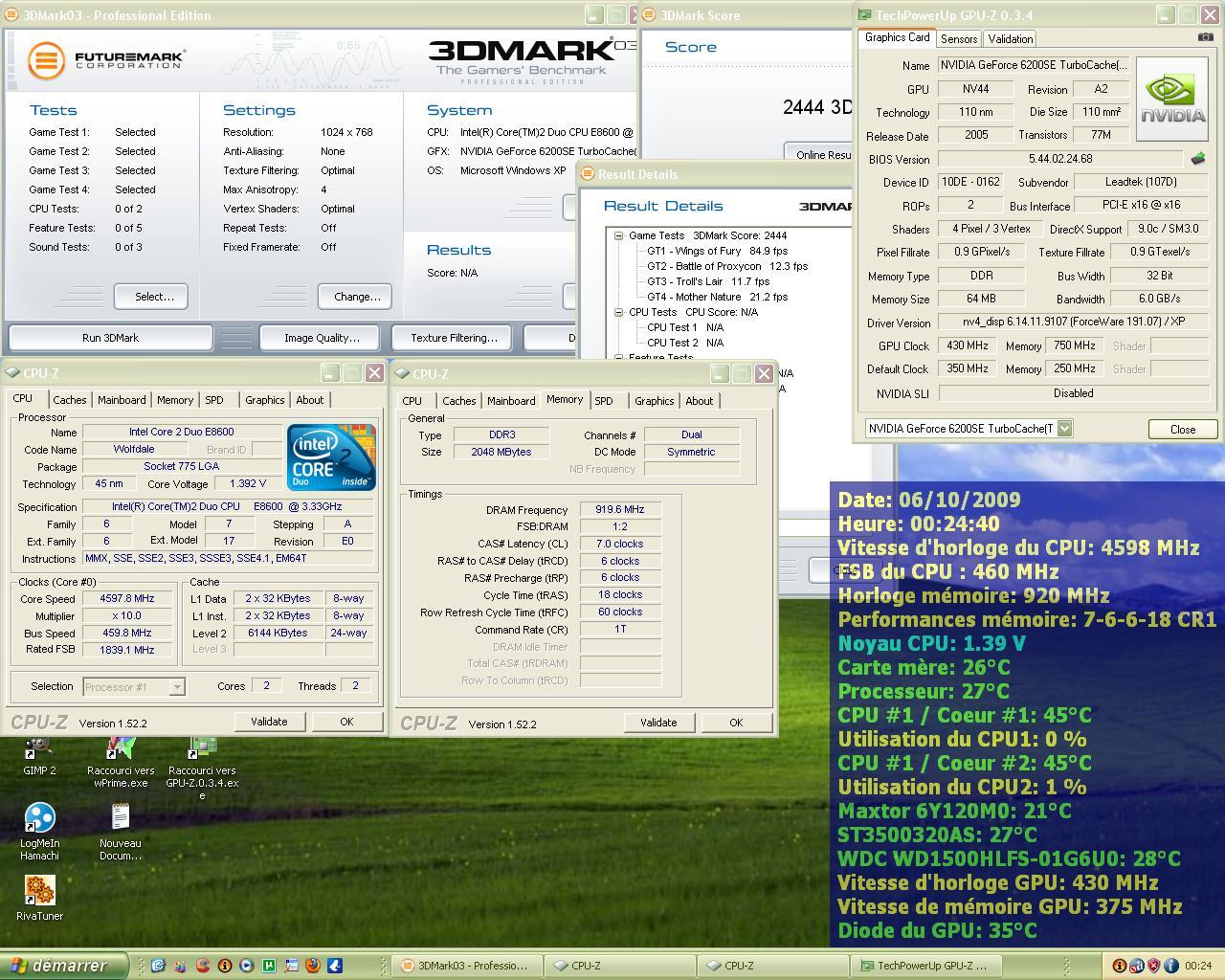Open Graphics tab in right CPU-Z window

pos(655,401)
